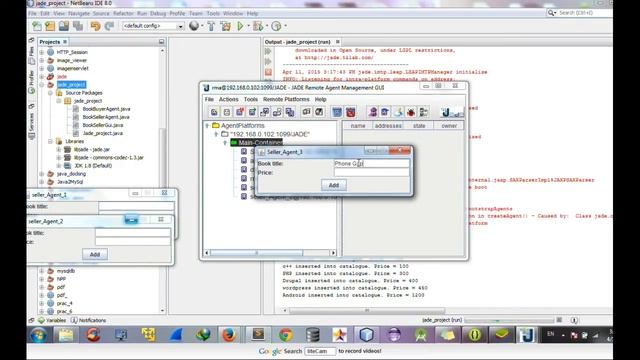Click Book title field in Seller_Agent_1 dialog
Viewport: 640px width, 360px height.
pyautogui.click(x=371, y=164)
